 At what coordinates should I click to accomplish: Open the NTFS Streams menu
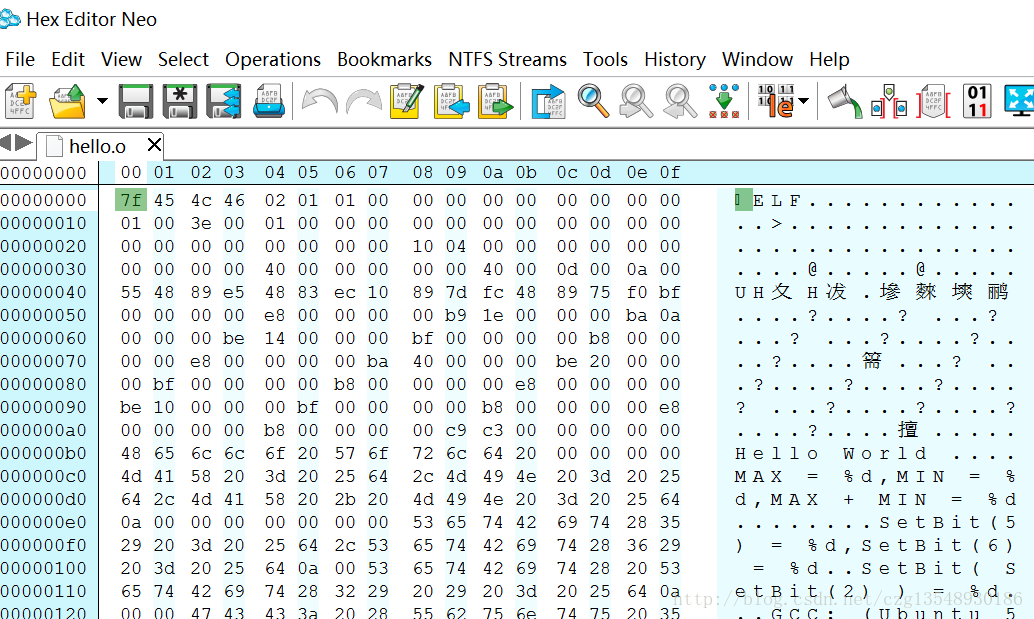(x=508, y=59)
